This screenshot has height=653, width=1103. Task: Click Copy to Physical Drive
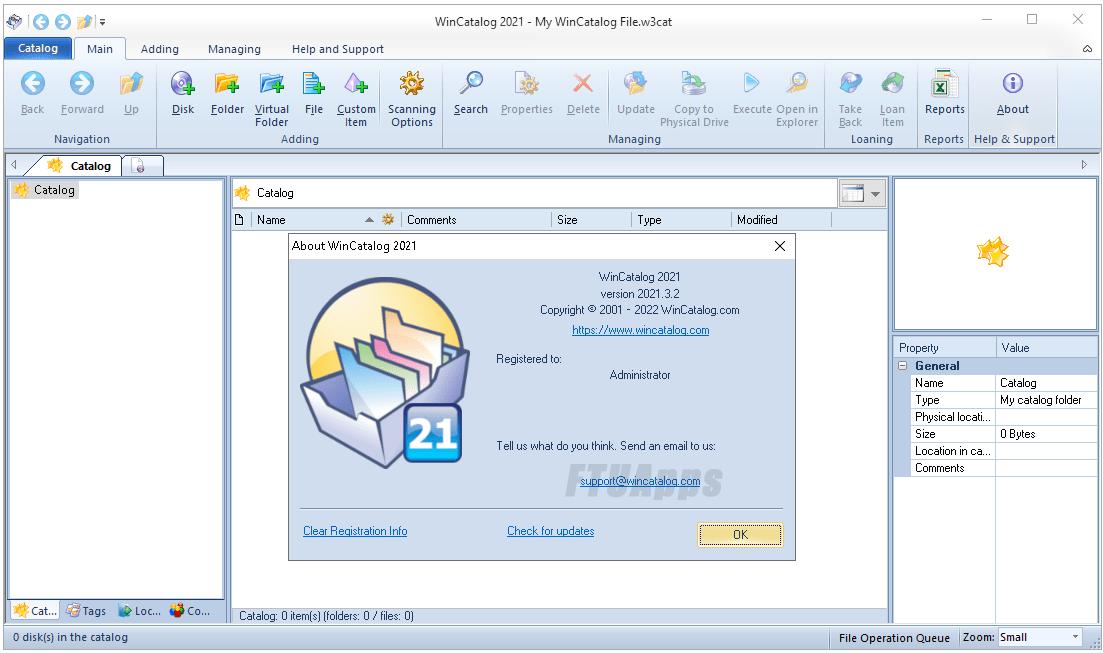pos(694,99)
